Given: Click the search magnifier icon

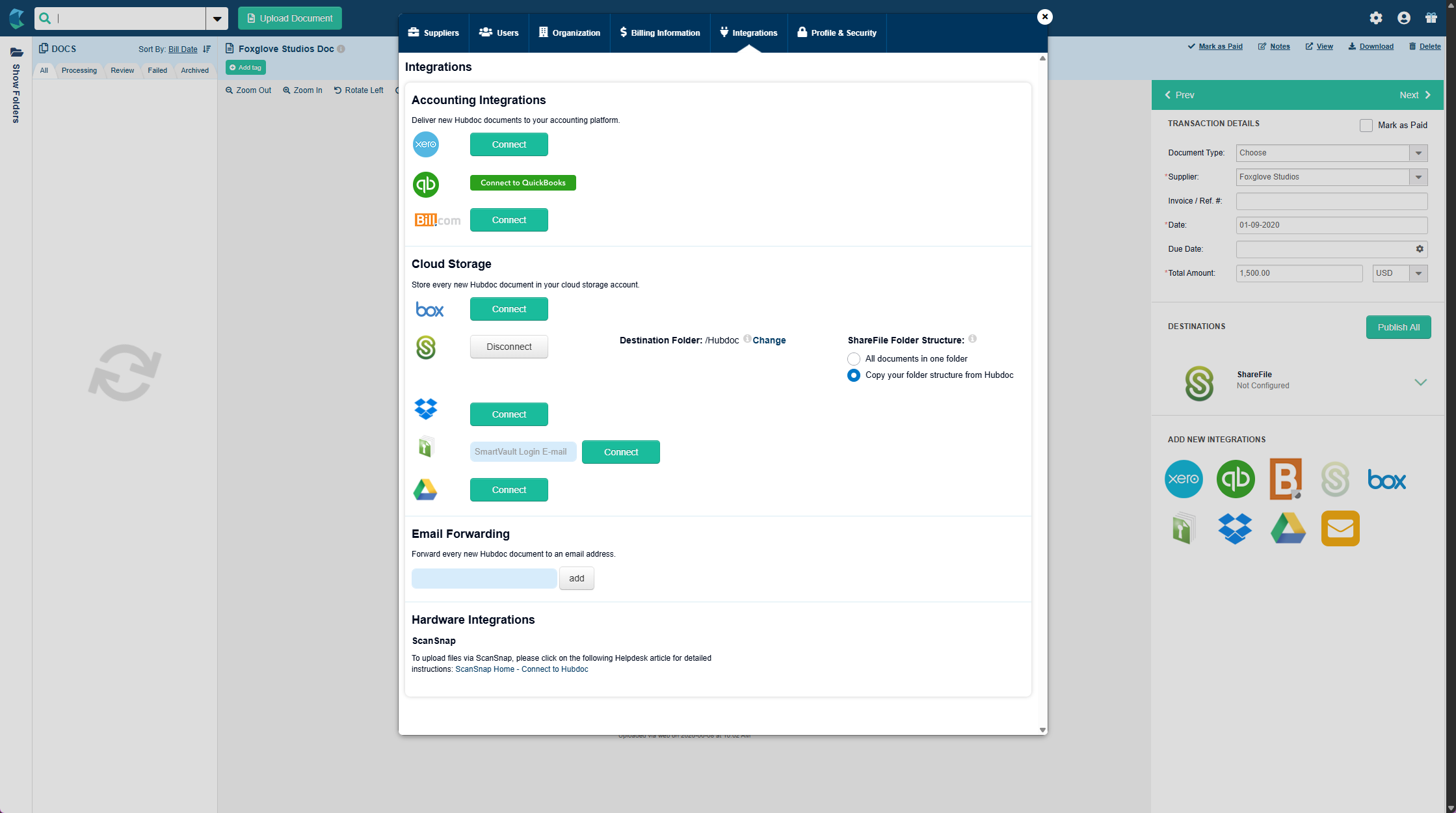Looking at the screenshot, I should coord(45,18).
